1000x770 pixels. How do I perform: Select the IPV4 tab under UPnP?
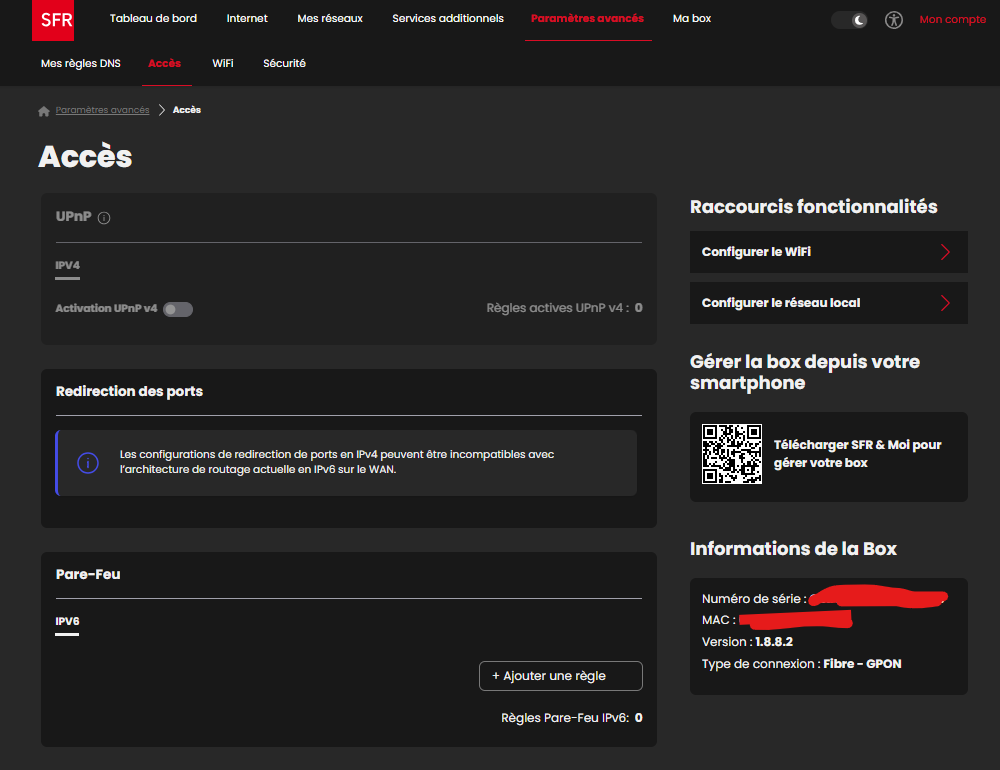[67, 266]
